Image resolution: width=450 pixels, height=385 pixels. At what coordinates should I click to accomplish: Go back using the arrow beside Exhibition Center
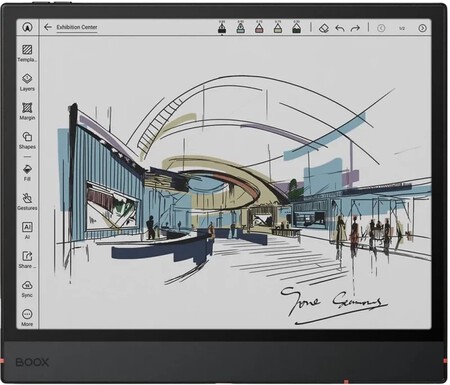coord(48,27)
